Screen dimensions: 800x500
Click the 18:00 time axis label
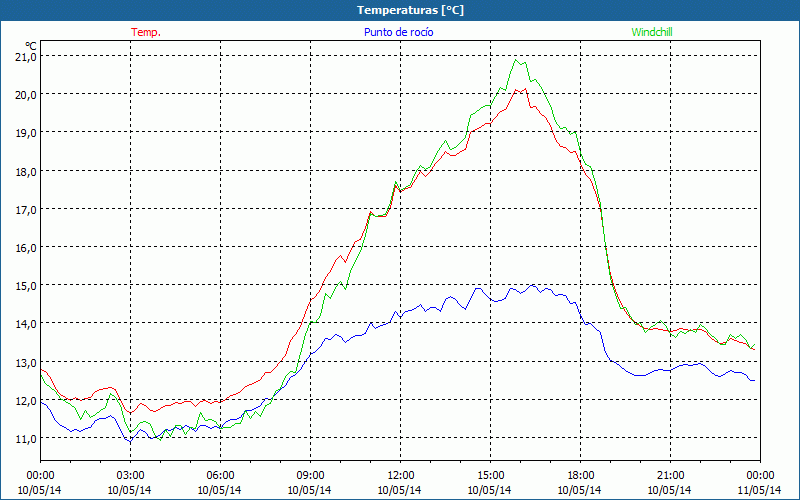[581, 476]
